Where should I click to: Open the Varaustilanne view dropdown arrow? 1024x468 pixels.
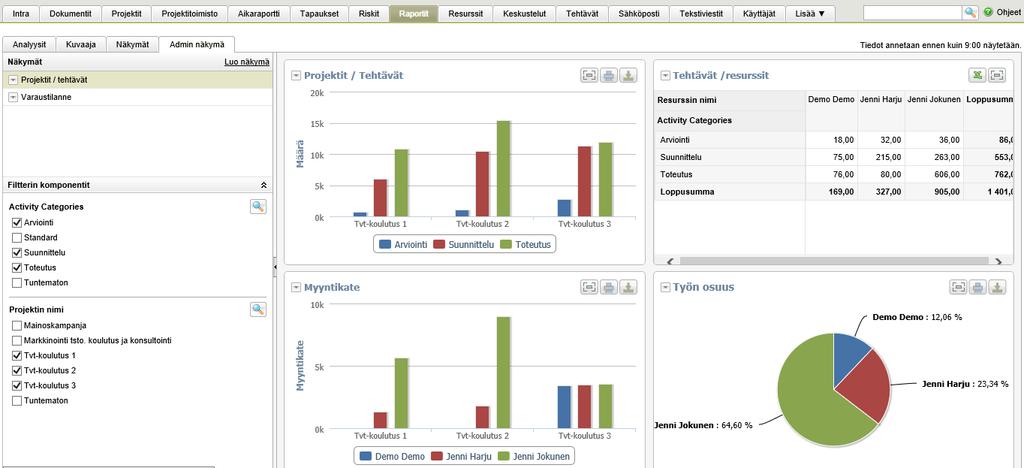pos(13,97)
